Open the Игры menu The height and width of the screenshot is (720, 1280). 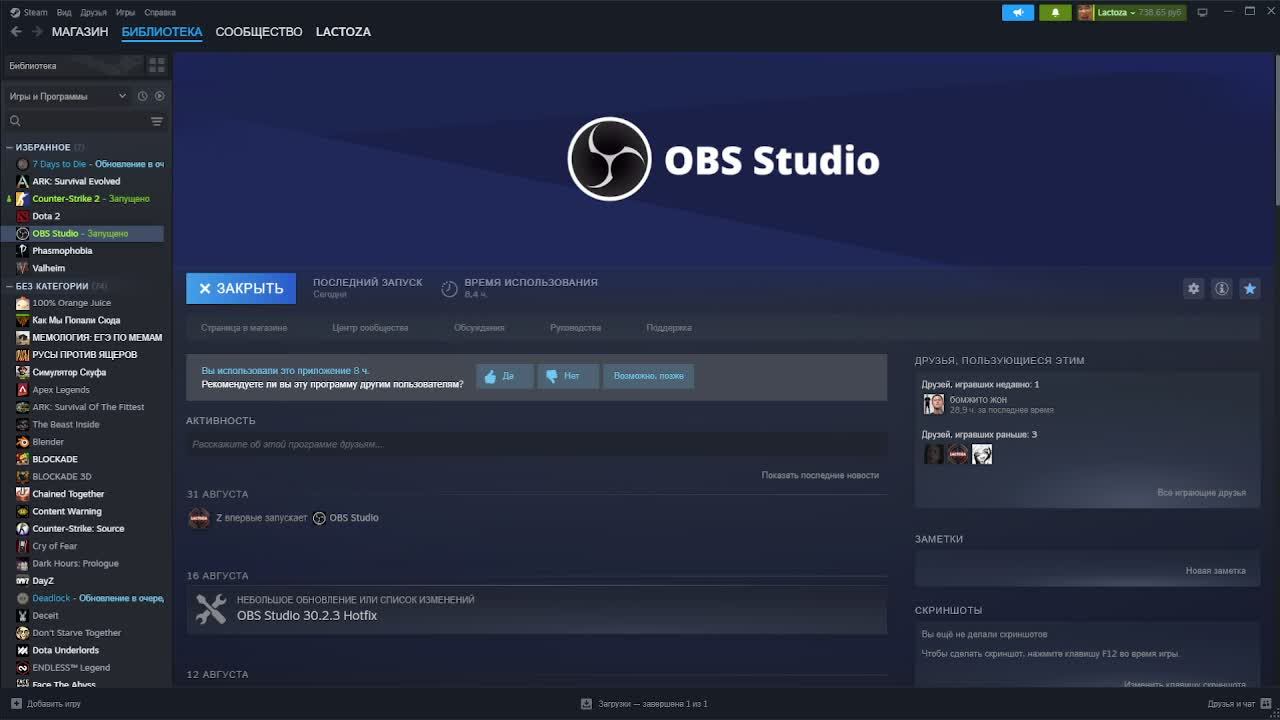tap(125, 12)
